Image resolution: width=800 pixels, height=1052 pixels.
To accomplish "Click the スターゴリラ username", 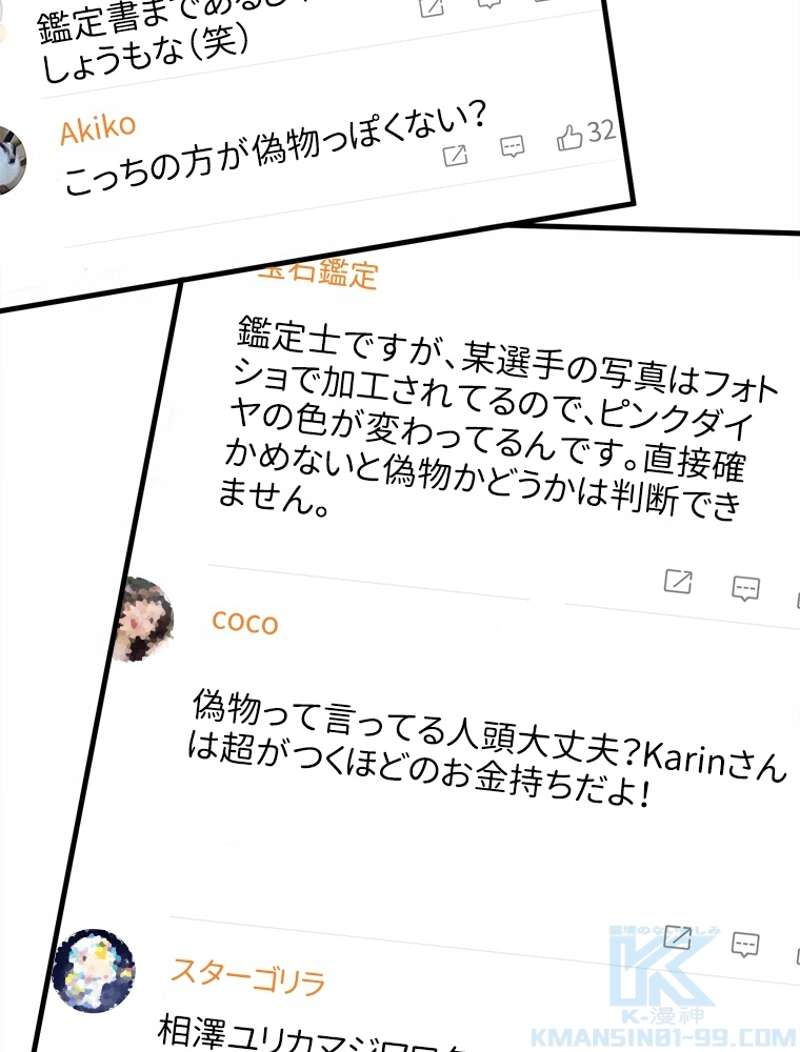I will [248, 976].
